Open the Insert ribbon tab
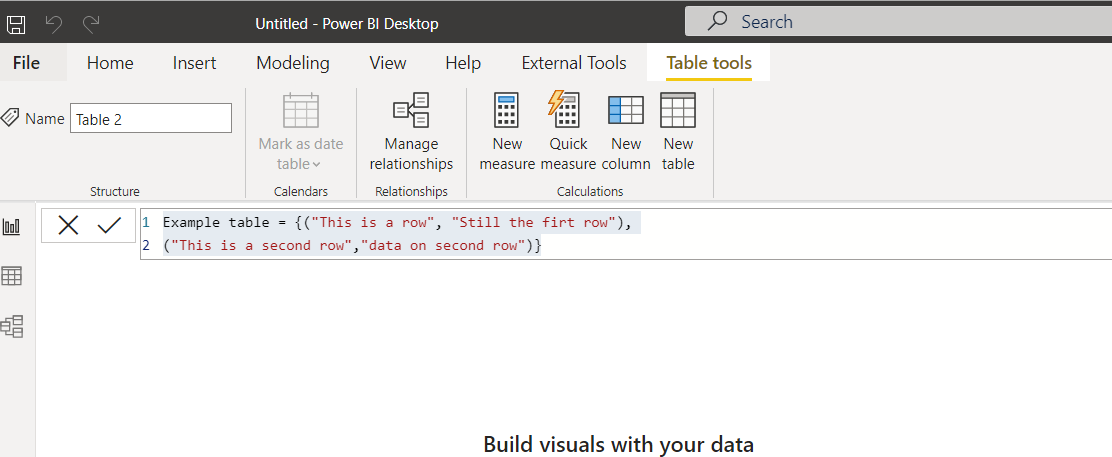The width and height of the screenshot is (1112, 457). click(194, 63)
